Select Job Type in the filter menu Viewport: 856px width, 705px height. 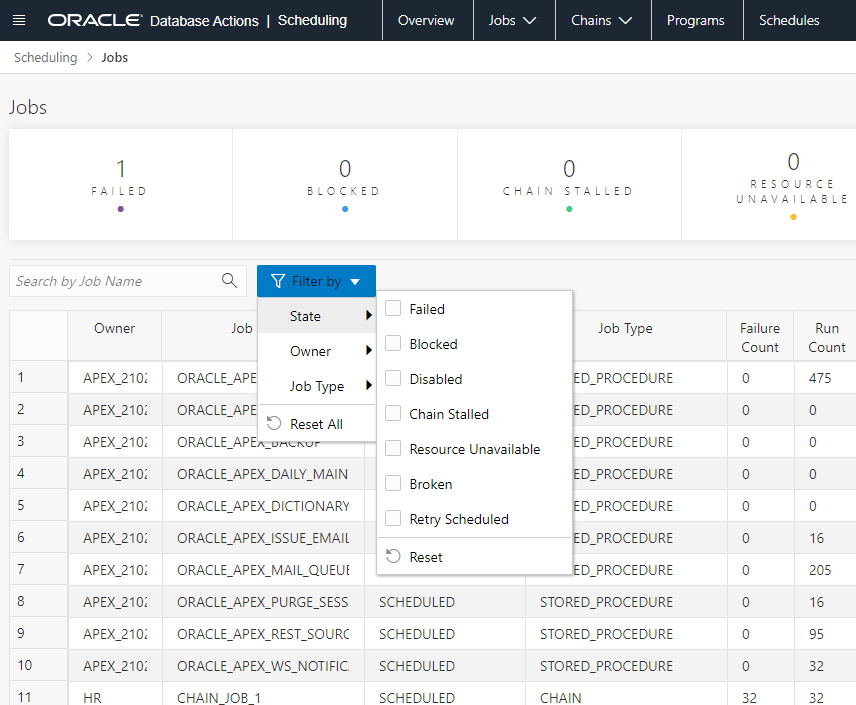pyautogui.click(x=316, y=386)
